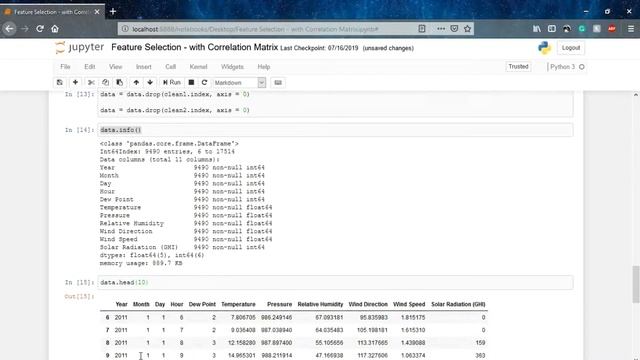Image resolution: width=640 pixels, height=360 pixels.
Task: Click the Relative Humidity column header
Action: [x=320, y=304]
